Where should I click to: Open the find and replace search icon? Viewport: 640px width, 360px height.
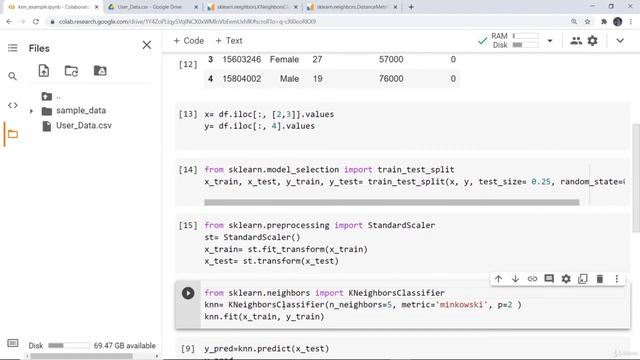(13, 76)
